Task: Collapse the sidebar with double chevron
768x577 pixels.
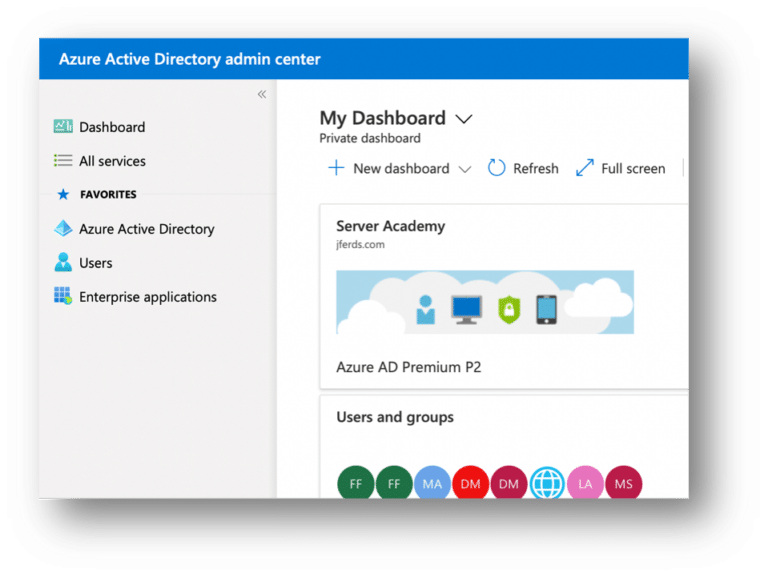Action: (x=262, y=94)
